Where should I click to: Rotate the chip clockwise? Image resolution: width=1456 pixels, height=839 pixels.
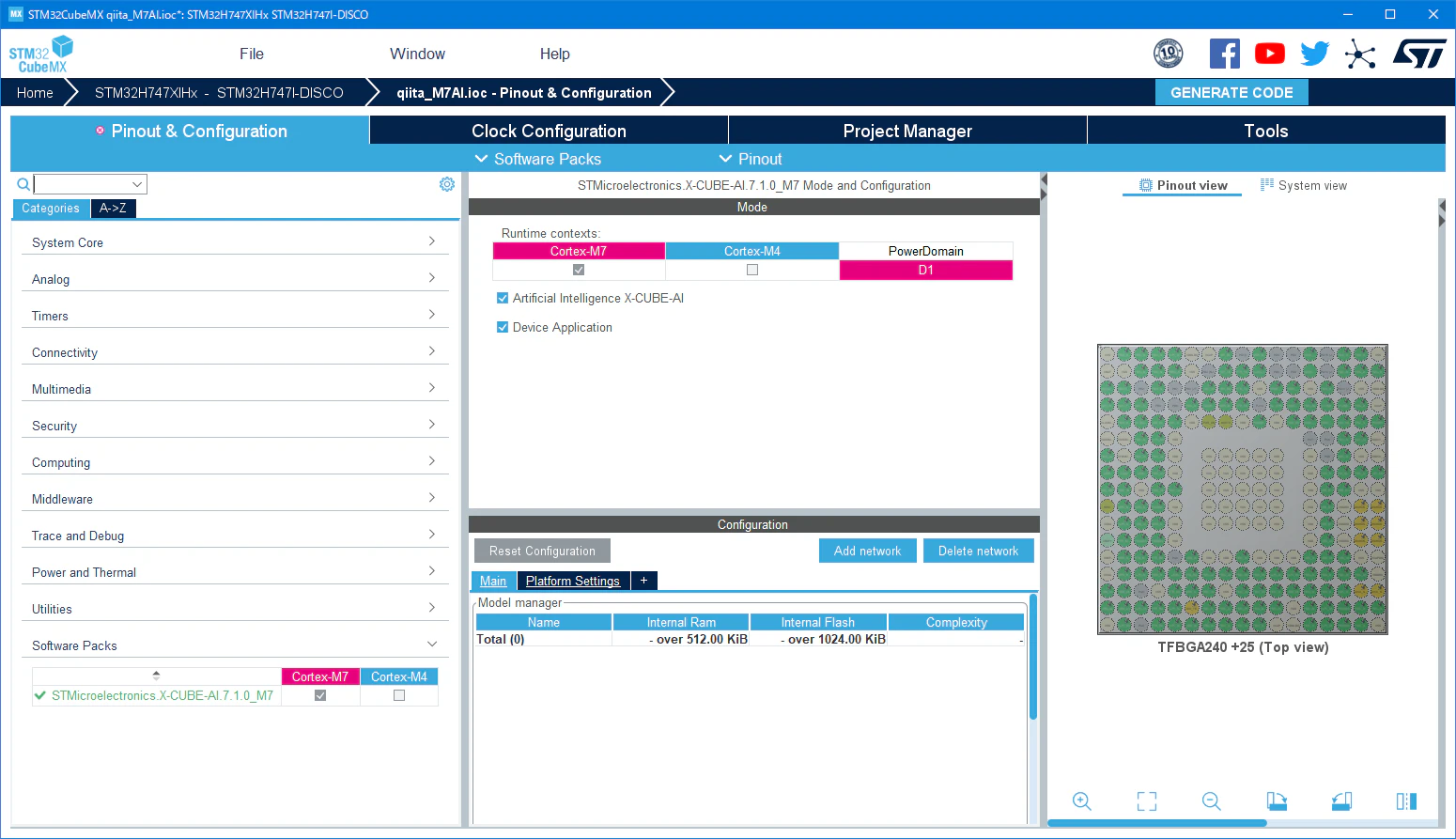tap(1277, 801)
